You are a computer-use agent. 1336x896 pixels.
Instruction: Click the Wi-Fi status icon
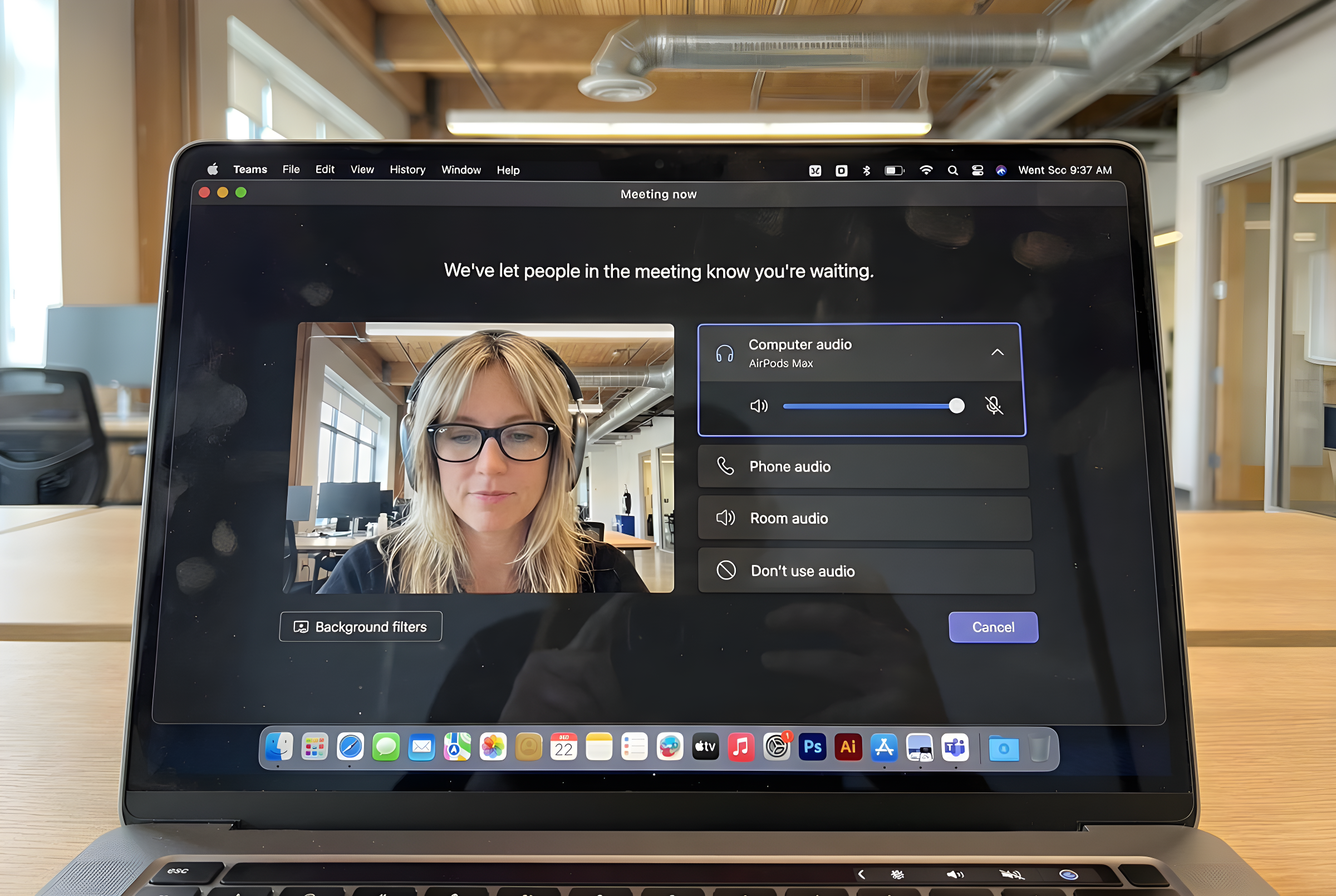click(x=926, y=170)
